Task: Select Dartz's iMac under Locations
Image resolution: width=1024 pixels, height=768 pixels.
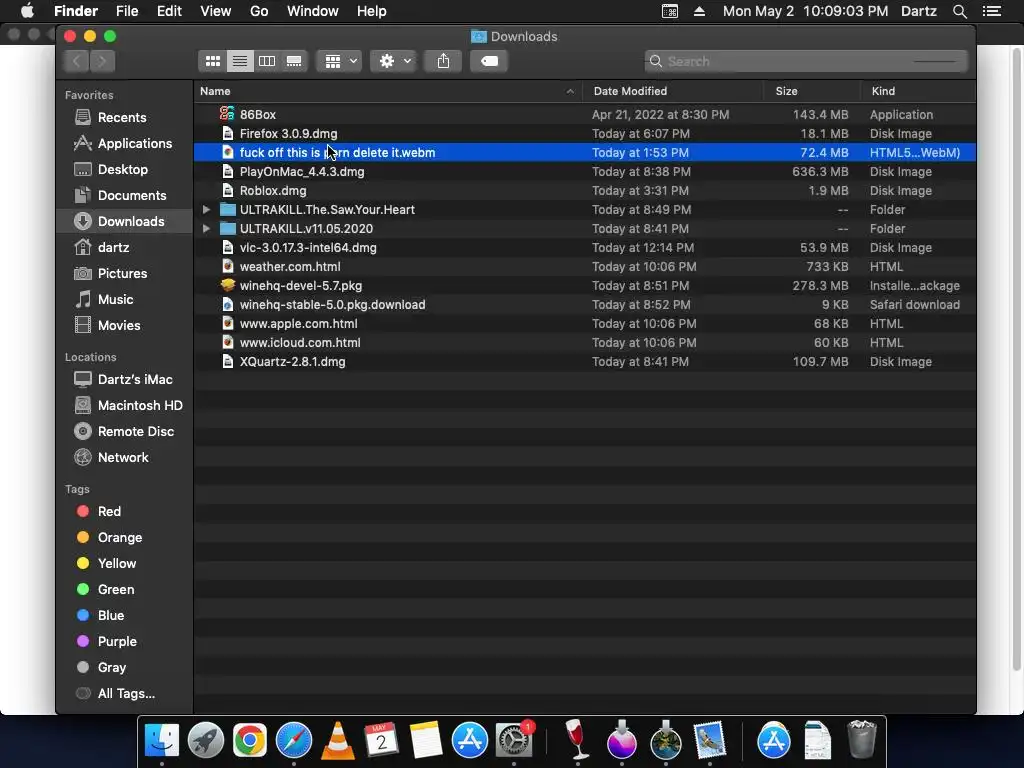Action: 124,379
